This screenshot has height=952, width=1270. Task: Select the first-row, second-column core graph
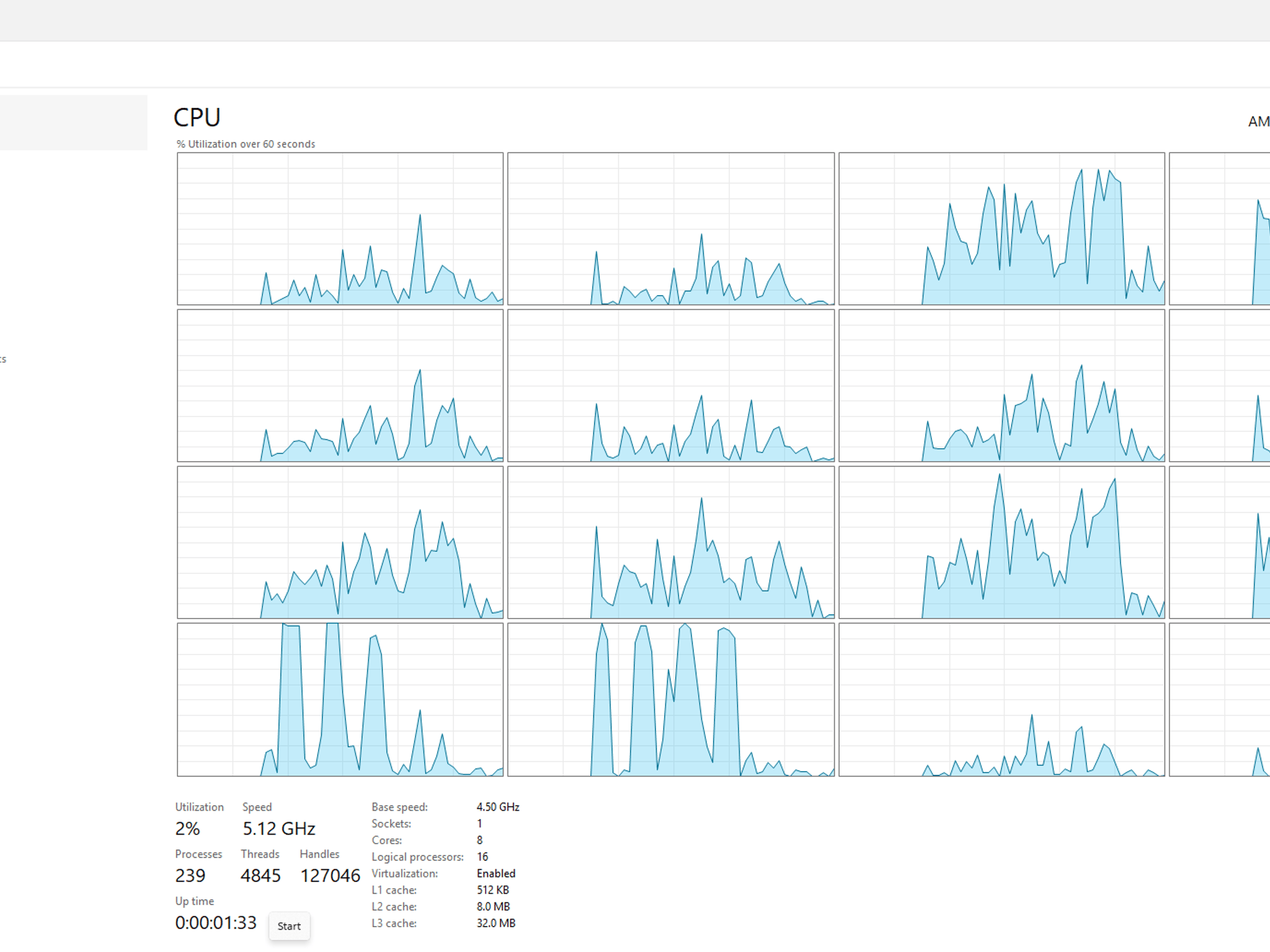point(671,229)
